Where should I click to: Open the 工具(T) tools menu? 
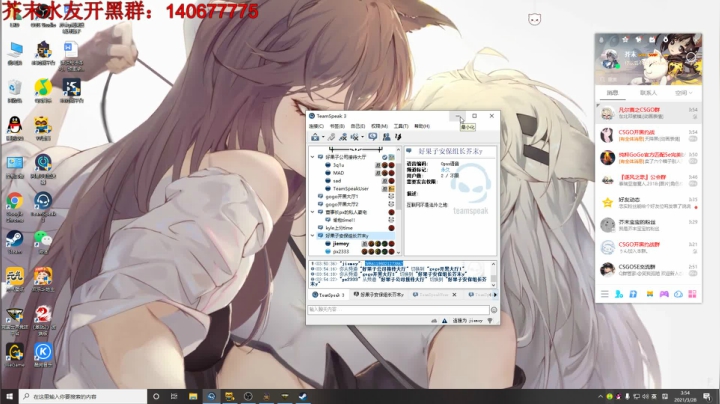point(401,126)
